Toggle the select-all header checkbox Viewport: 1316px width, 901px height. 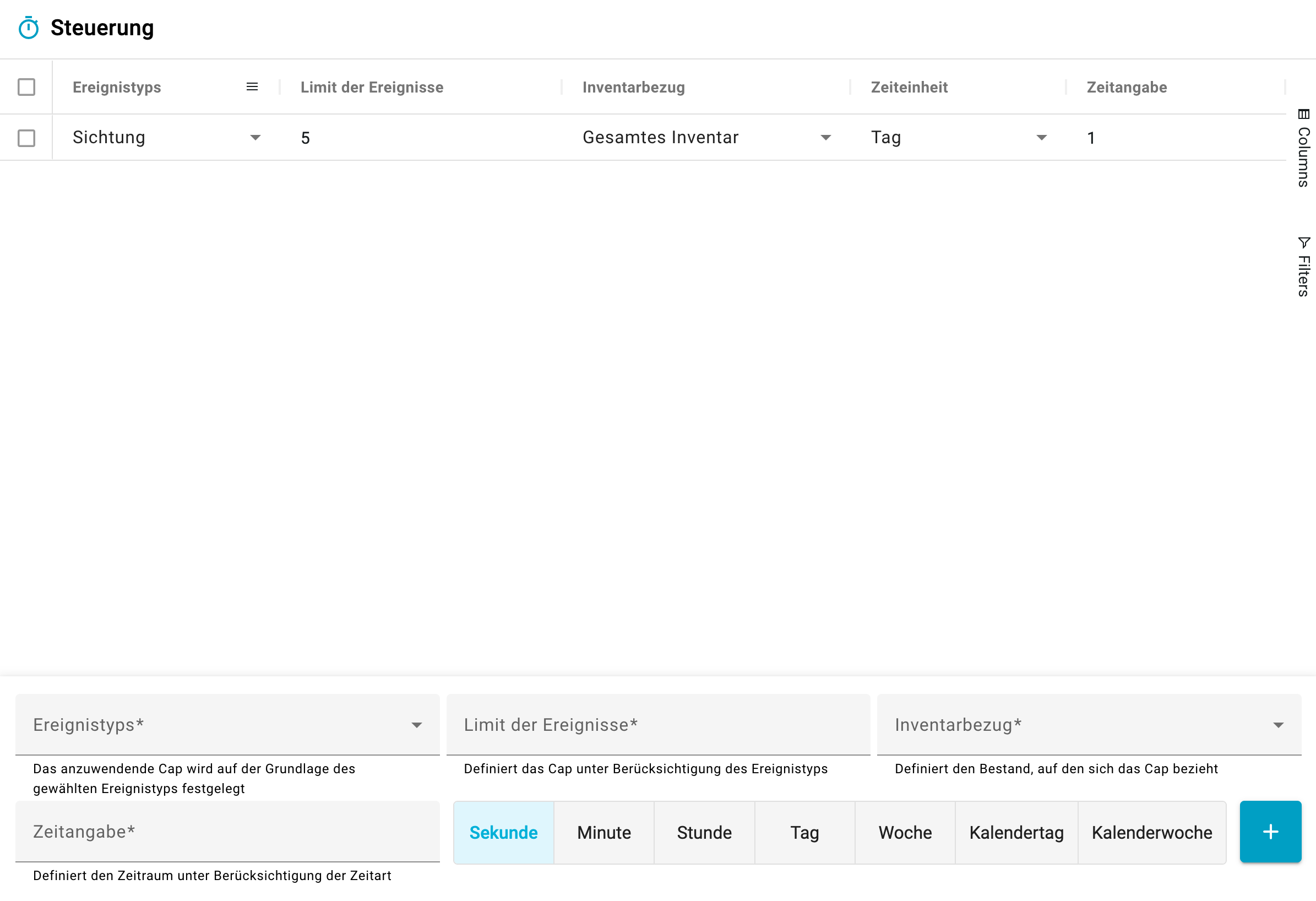26,87
